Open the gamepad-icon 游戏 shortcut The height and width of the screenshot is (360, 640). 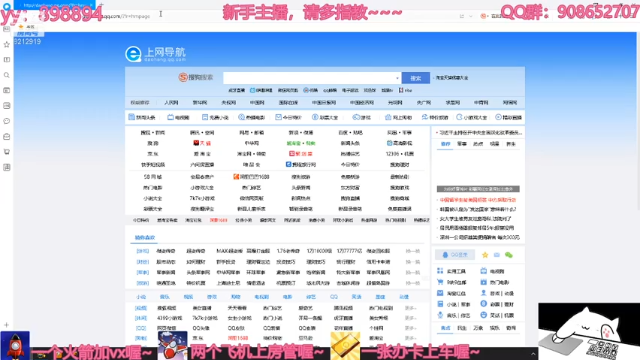[x=362, y=117]
